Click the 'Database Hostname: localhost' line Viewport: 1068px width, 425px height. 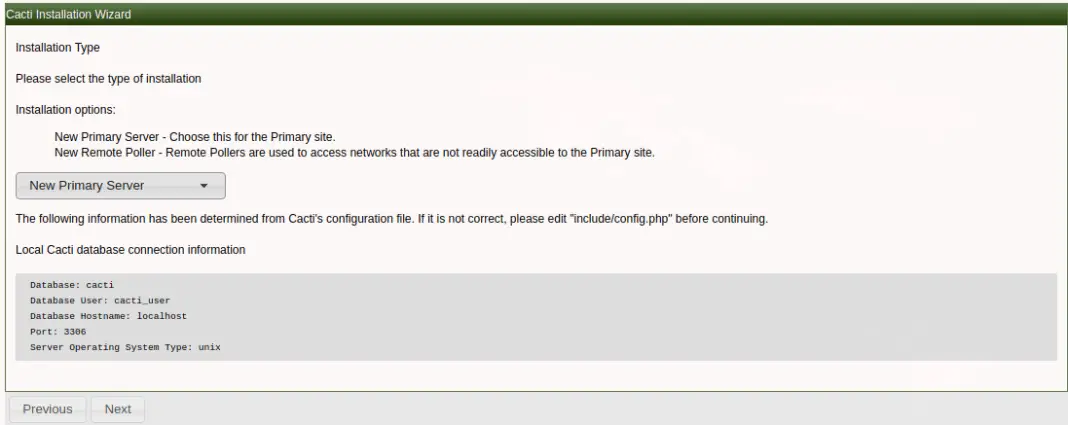tap(108, 316)
